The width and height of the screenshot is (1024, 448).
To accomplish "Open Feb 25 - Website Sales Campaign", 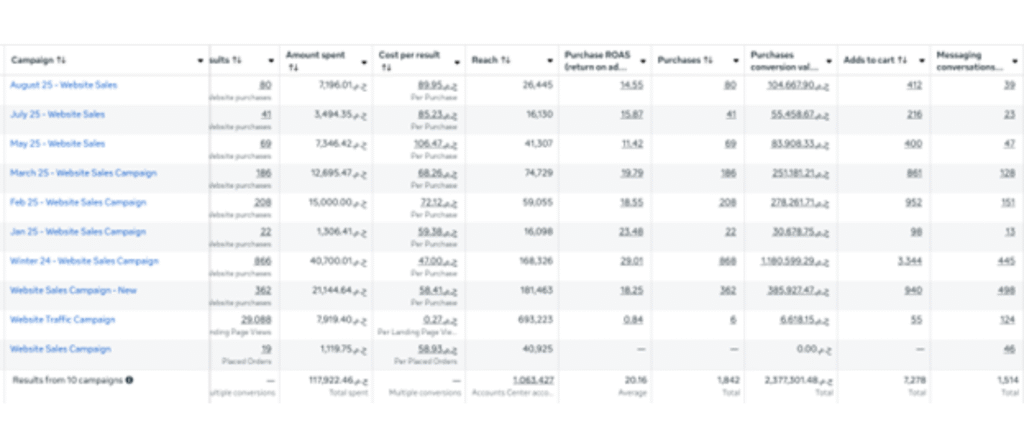I will (78, 202).
